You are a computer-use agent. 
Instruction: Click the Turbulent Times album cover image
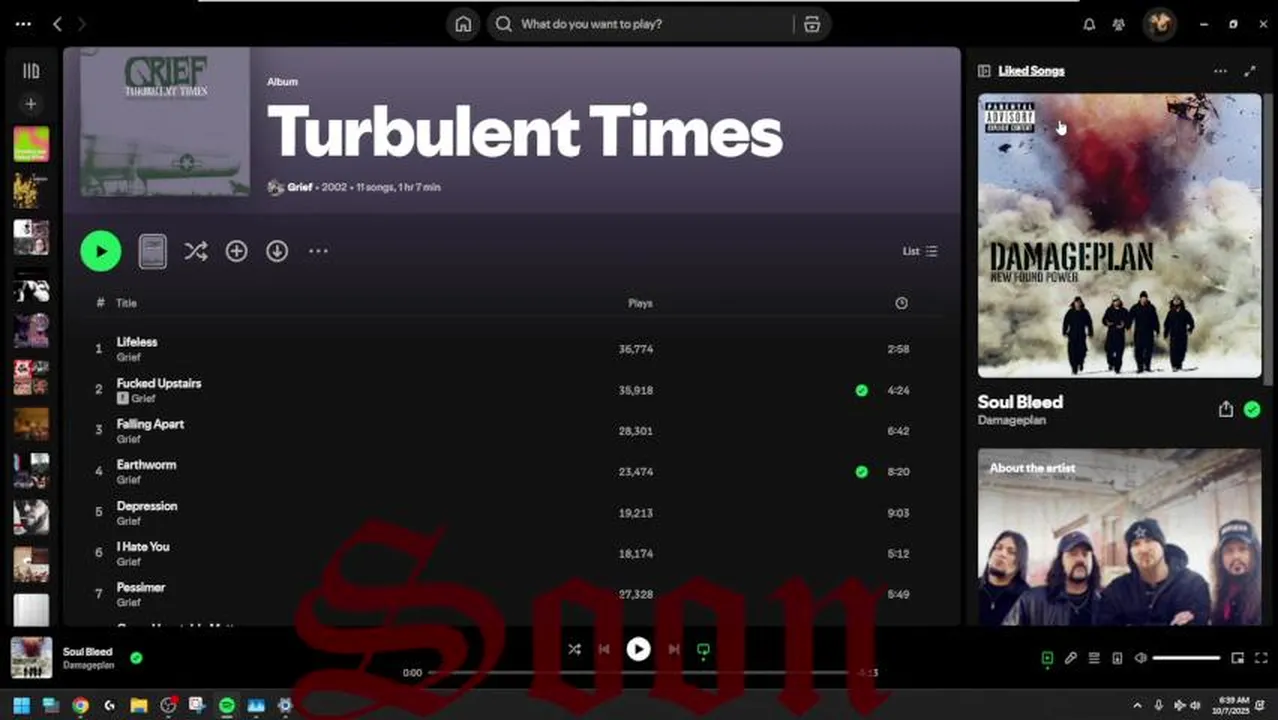click(165, 122)
